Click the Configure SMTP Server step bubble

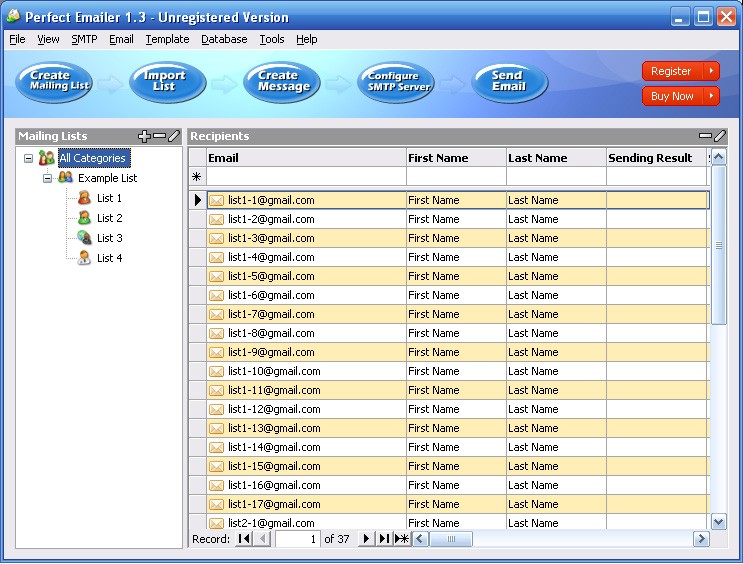[x=395, y=82]
